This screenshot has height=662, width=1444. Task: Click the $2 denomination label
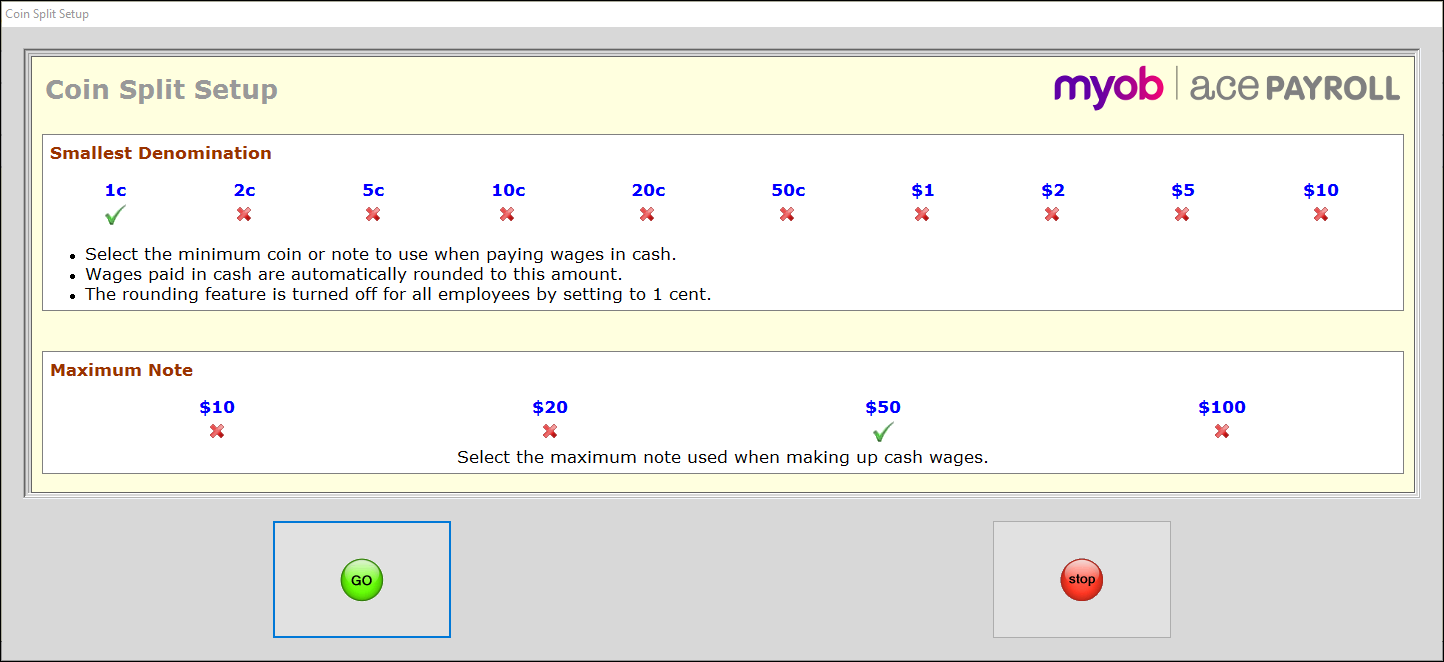tap(1052, 190)
